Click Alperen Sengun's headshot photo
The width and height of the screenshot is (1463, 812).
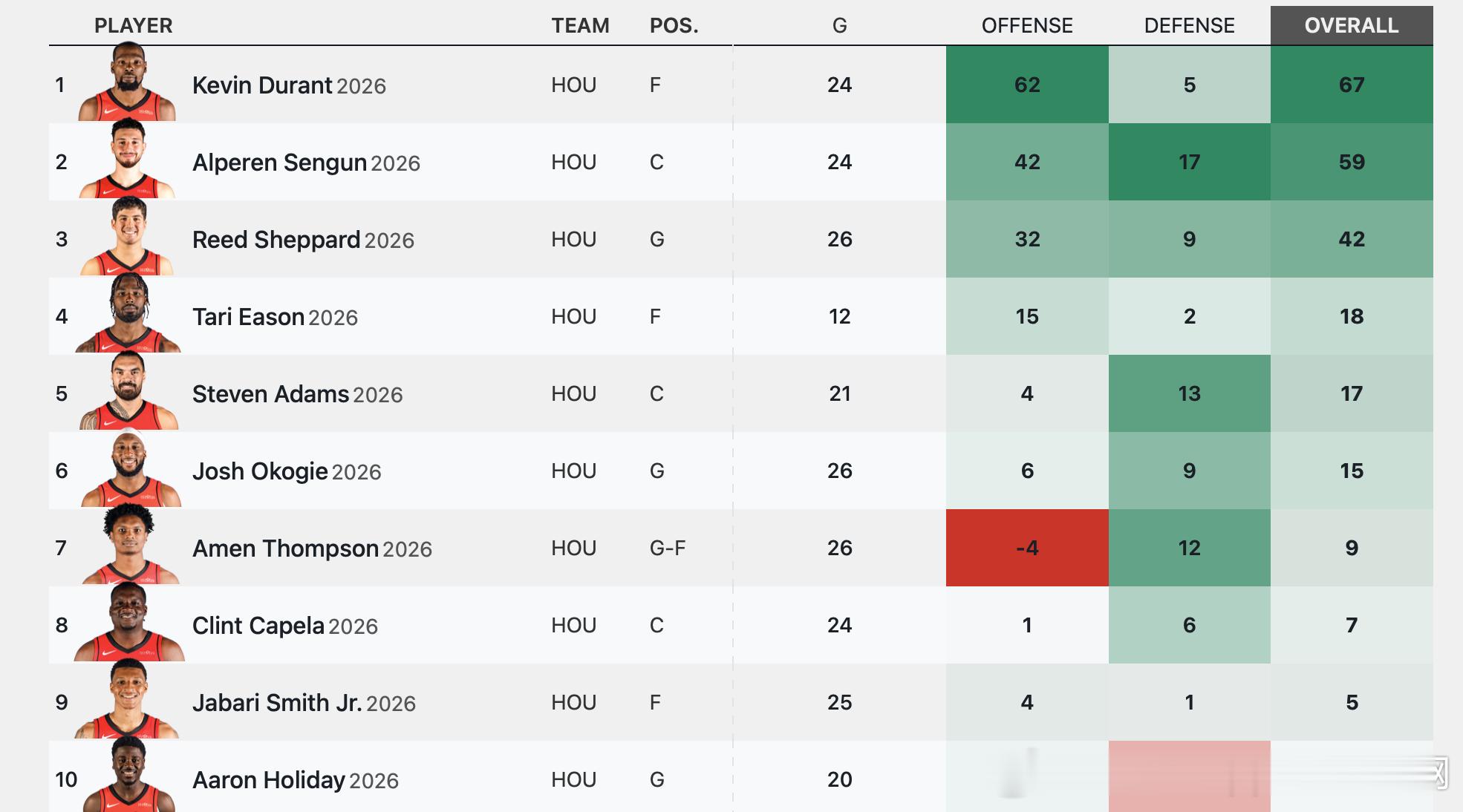tap(128, 160)
